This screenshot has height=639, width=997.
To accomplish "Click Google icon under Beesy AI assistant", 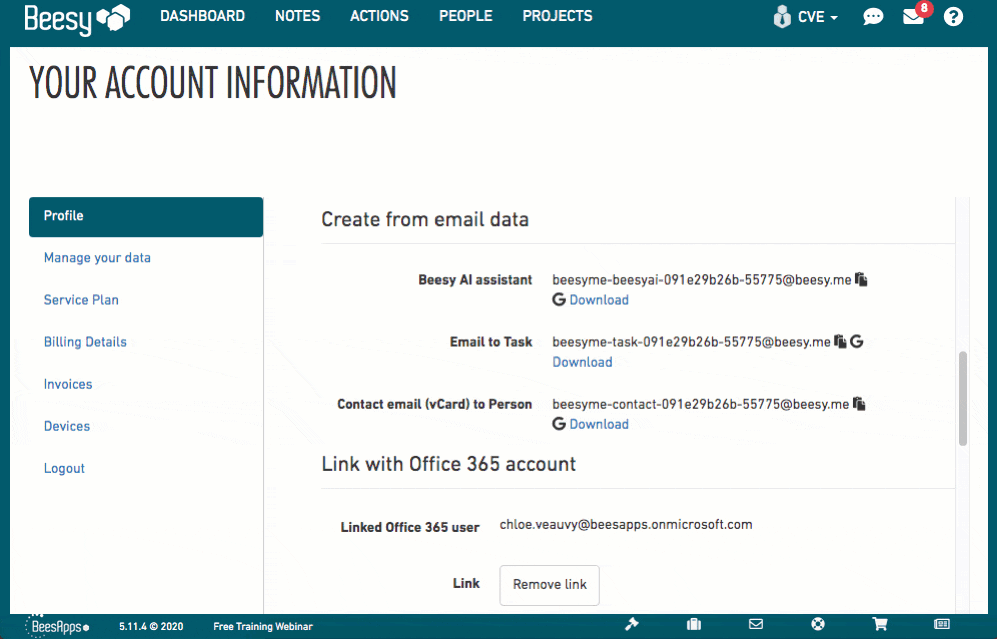I will pos(558,299).
